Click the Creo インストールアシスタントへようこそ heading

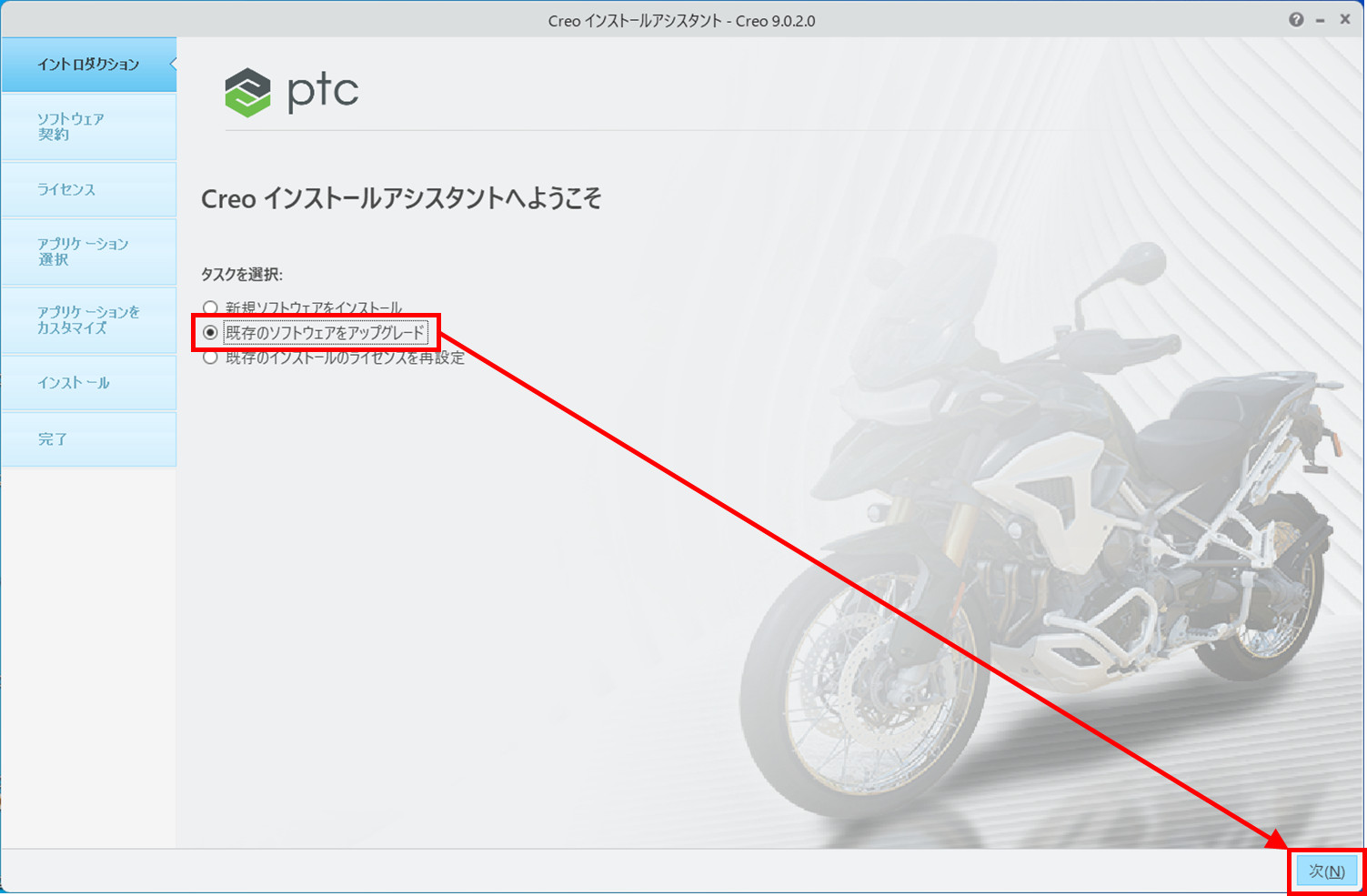[401, 198]
